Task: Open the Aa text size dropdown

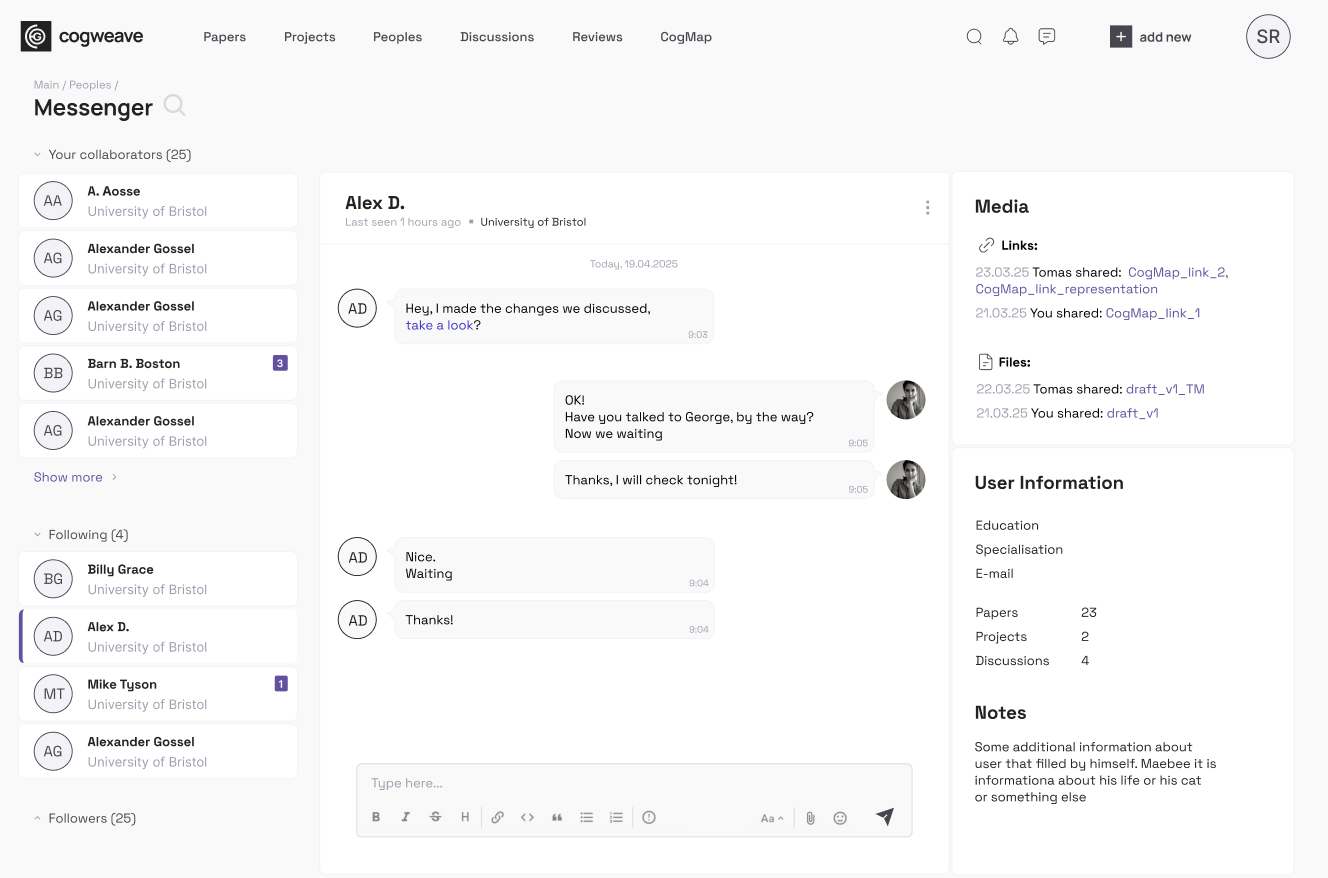Action: tap(771, 818)
